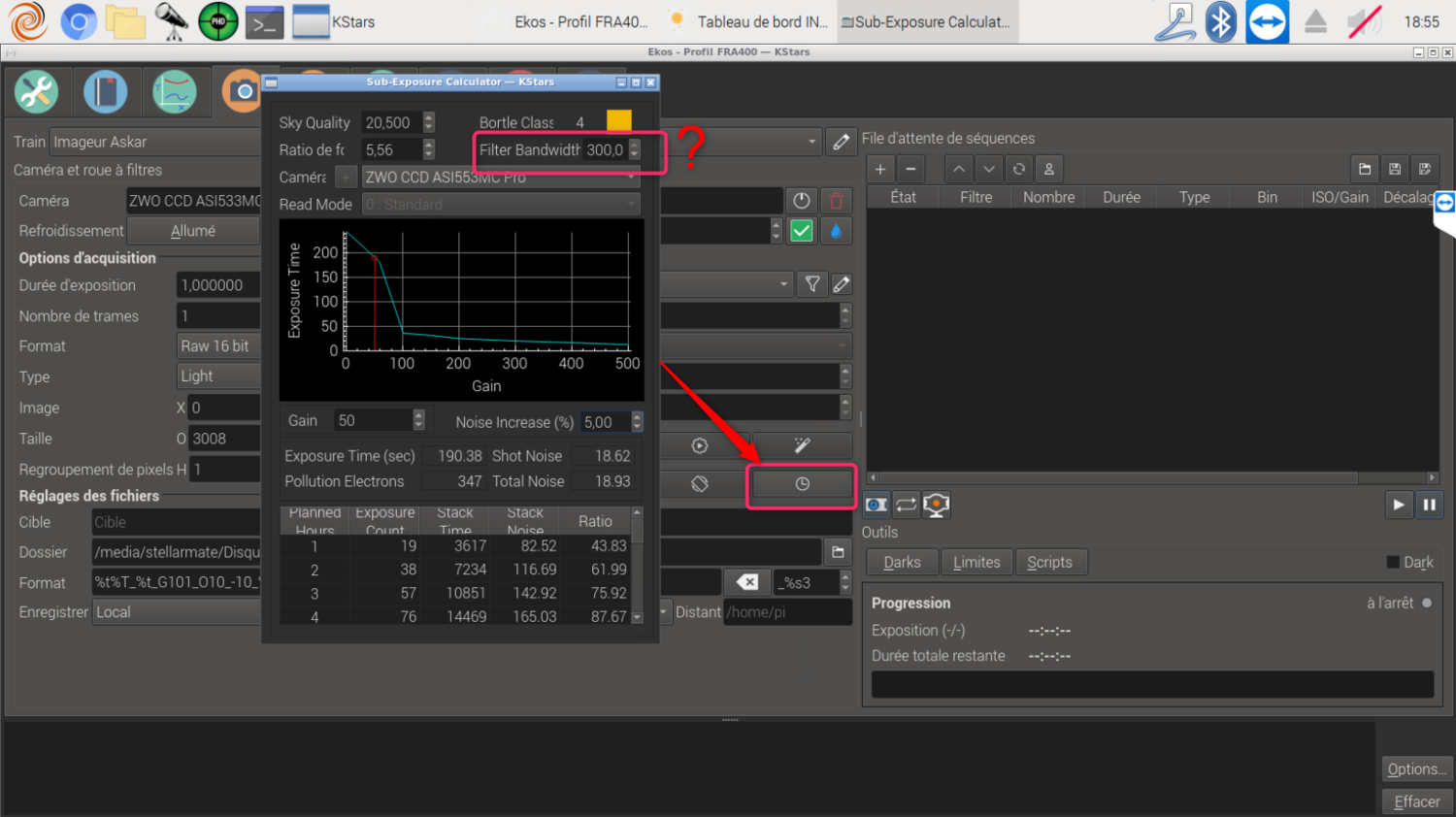Switch to the Darks tab
Screen dimensions: 1456x817
(902, 563)
